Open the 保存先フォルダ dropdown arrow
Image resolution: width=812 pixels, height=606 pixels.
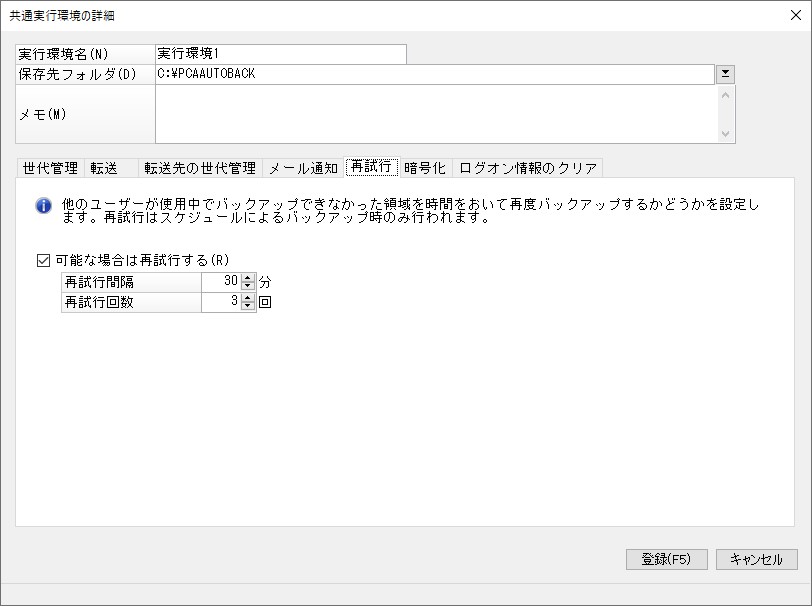726,74
